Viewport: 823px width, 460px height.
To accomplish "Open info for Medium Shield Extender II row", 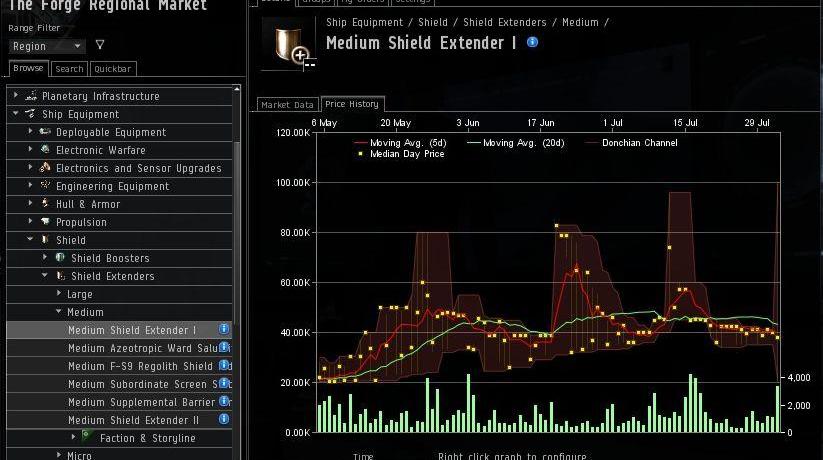I will point(224,420).
